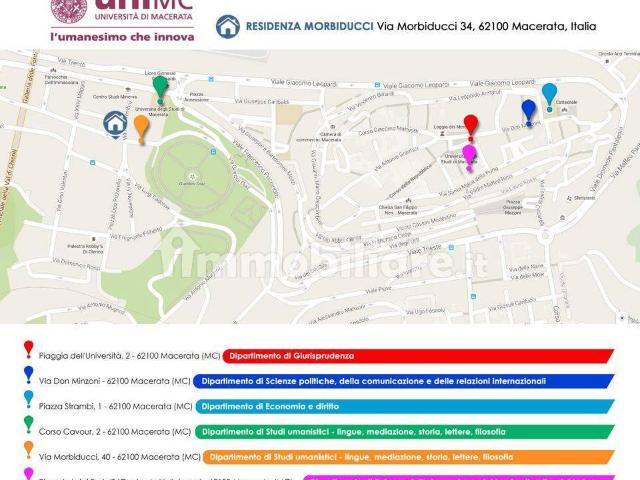
Task: Click the orange pin on the map
Action: point(141,129)
